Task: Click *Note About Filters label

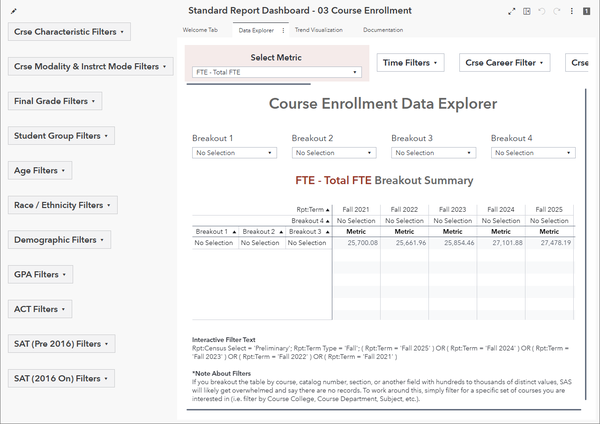Action: [x=222, y=373]
